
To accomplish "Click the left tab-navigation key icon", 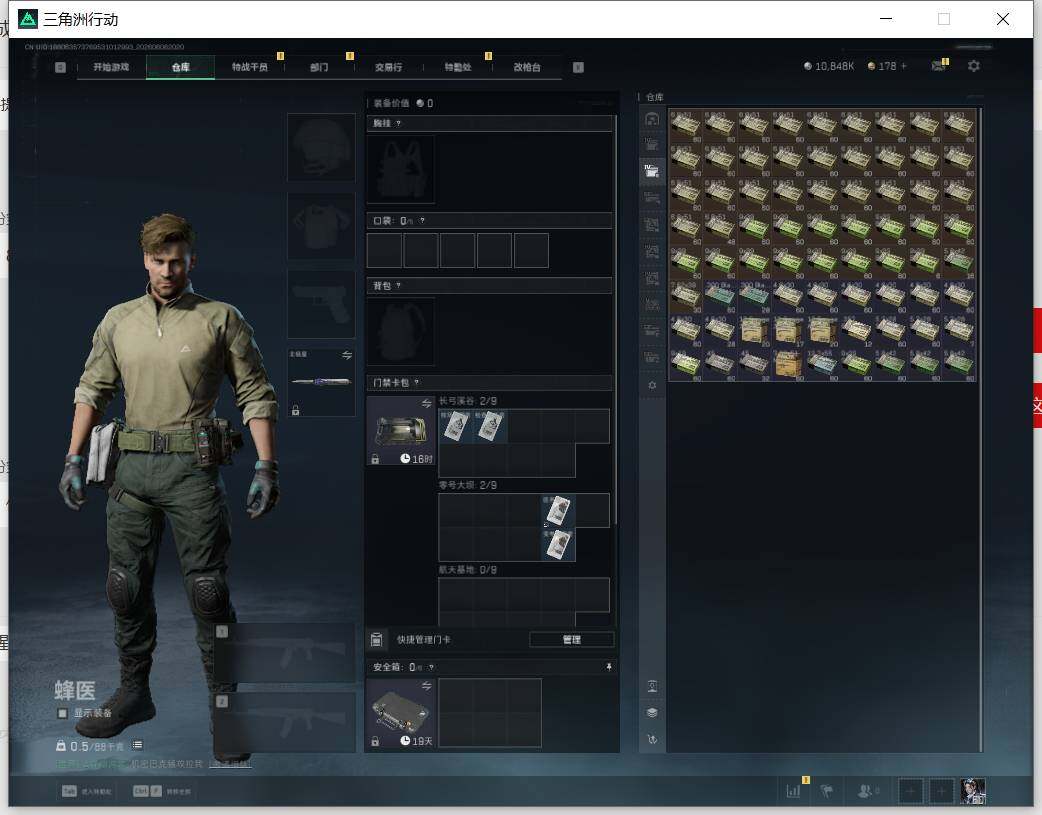I will tap(60, 67).
